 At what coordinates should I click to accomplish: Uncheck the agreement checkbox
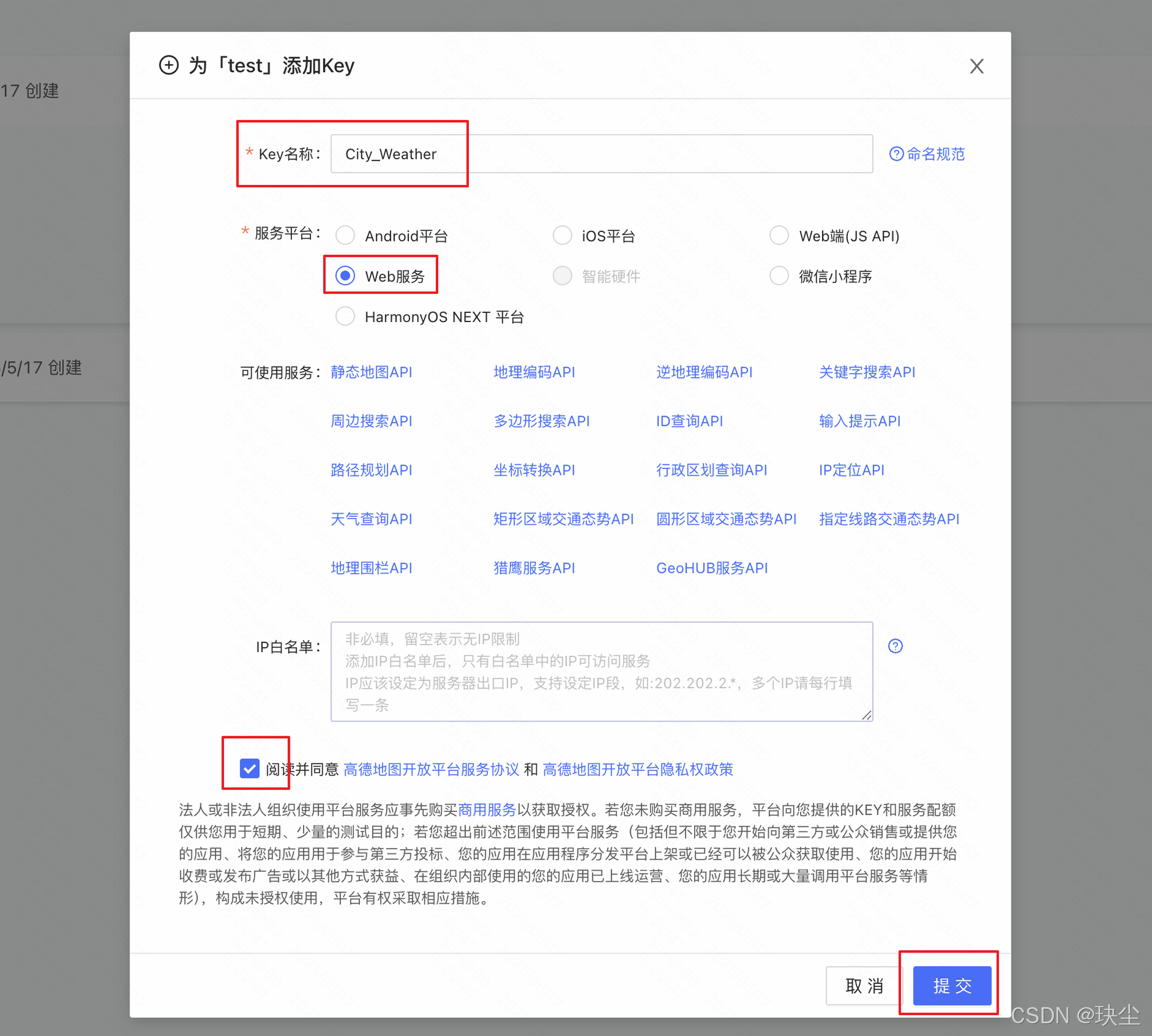249,769
